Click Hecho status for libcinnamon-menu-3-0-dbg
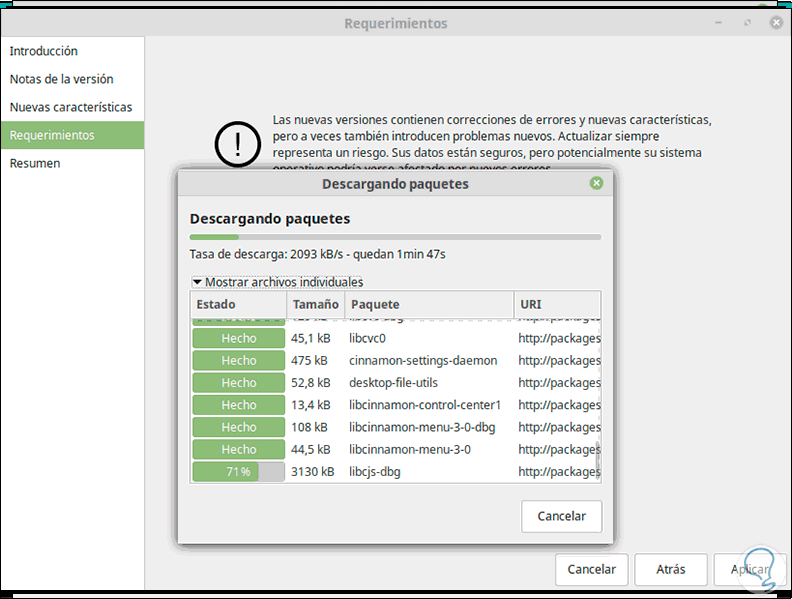 pos(238,427)
